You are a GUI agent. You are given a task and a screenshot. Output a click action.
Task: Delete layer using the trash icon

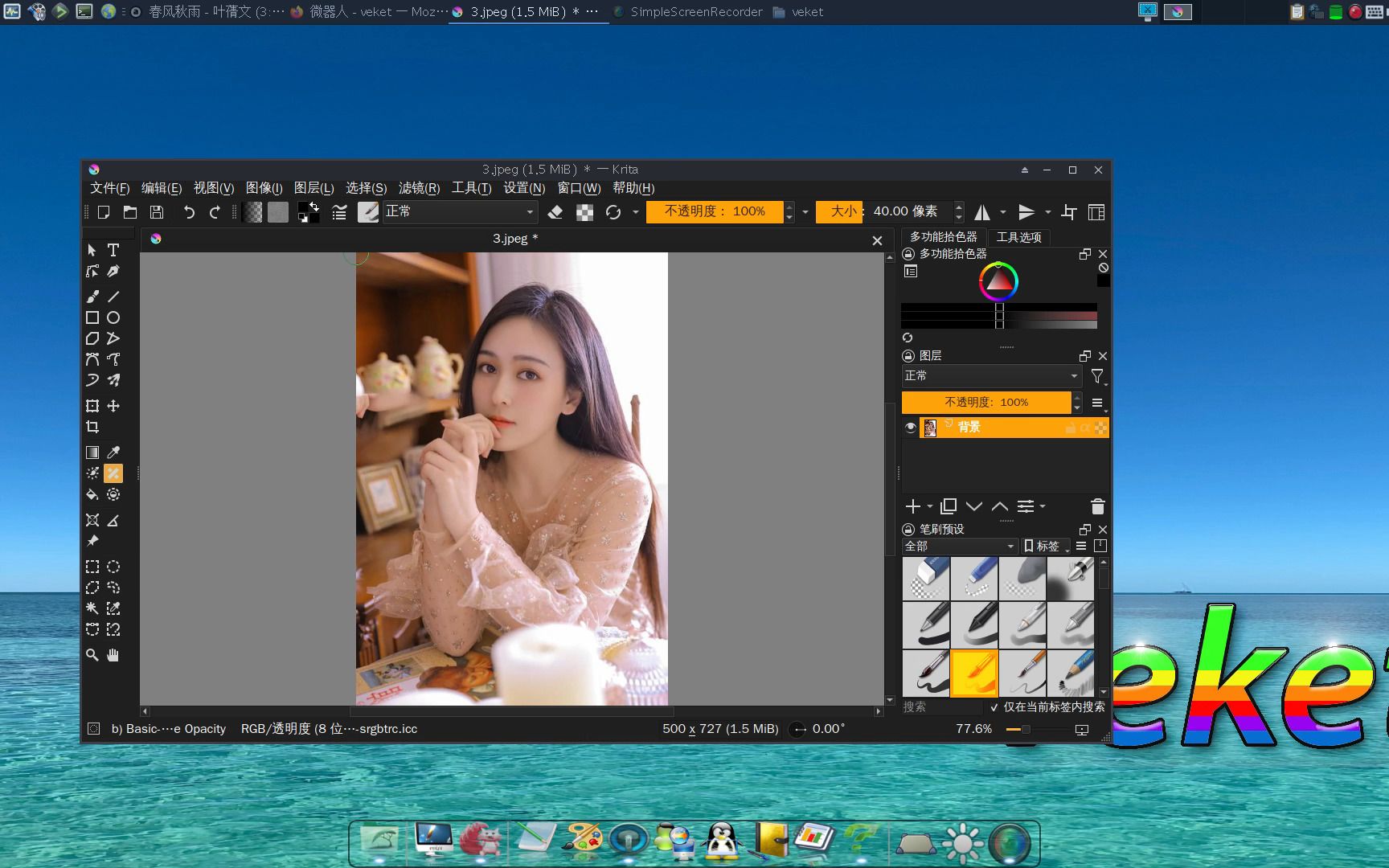point(1098,506)
